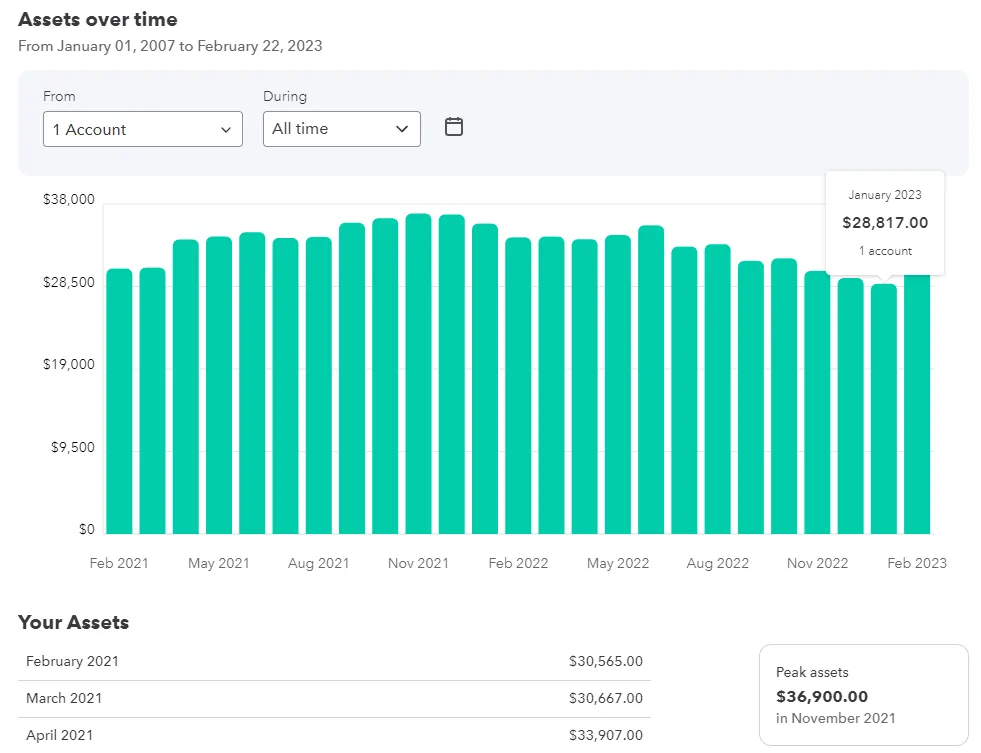
Task: Click the April 2021 asset row
Action: pos(334,735)
